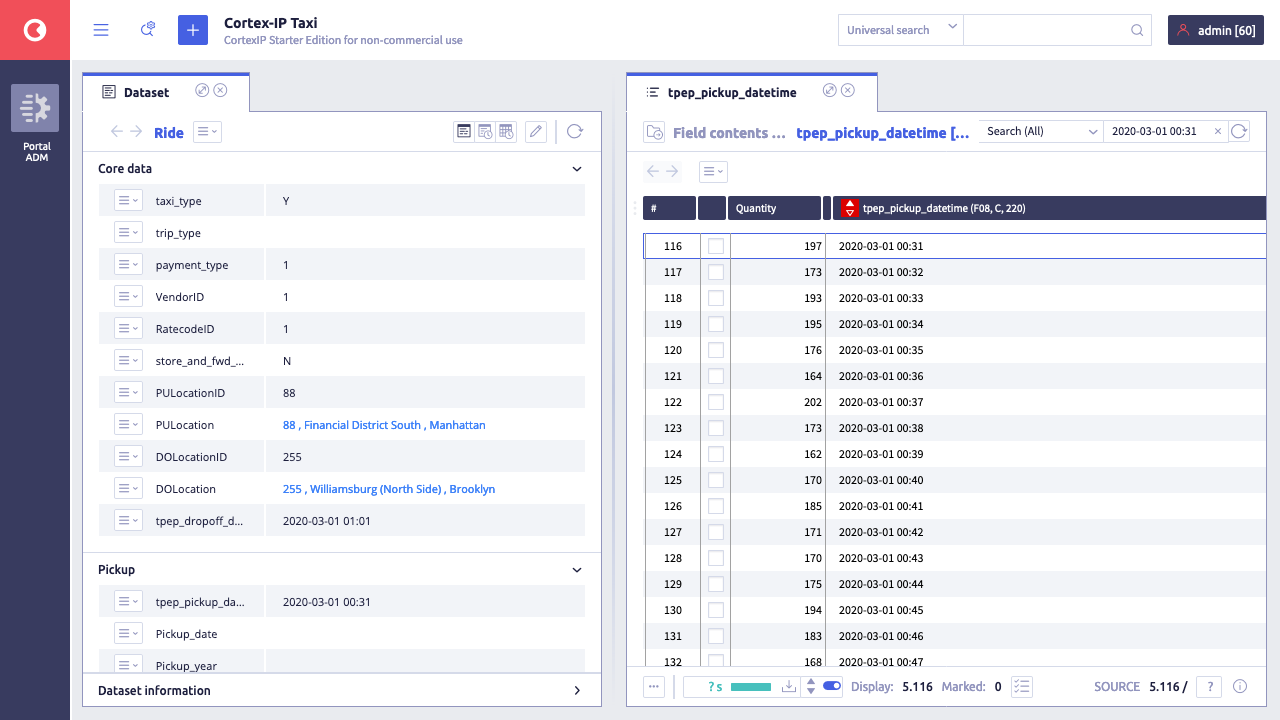Collapse the Core data section
This screenshot has height=720, width=1280.
pyautogui.click(x=577, y=169)
